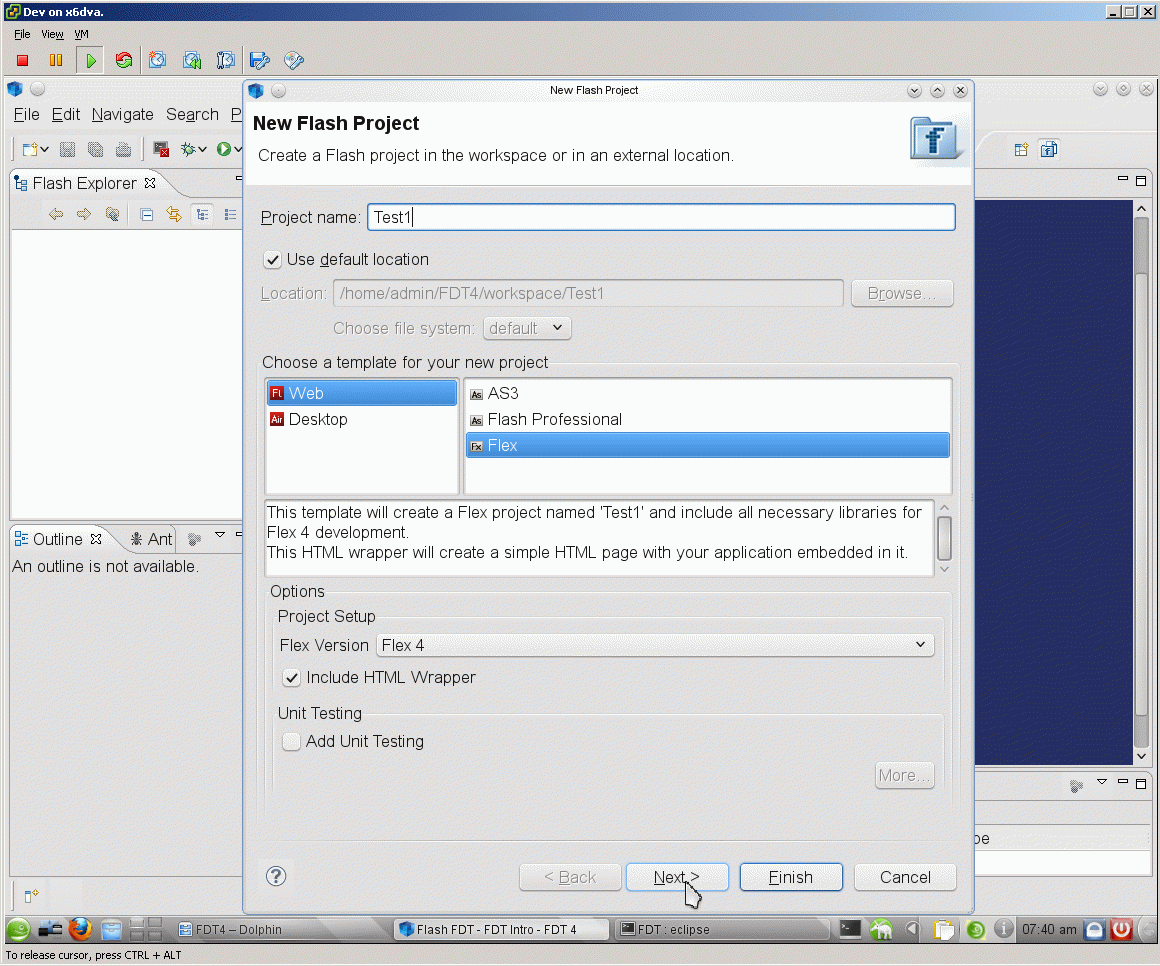Image resolution: width=1160 pixels, height=966 pixels.
Task: Click the green VM play button
Action: pyautogui.click(x=90, y=61)
